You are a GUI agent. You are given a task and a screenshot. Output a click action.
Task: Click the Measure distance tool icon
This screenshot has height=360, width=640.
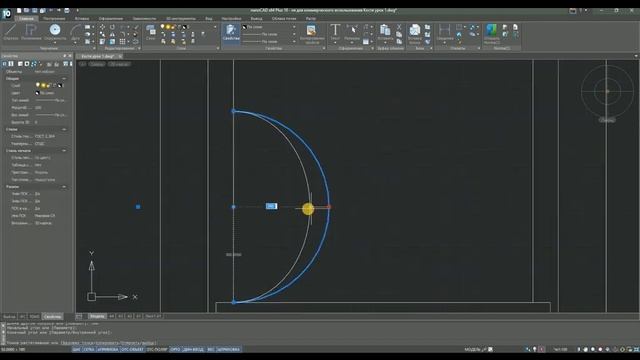(x=444, y=32)
